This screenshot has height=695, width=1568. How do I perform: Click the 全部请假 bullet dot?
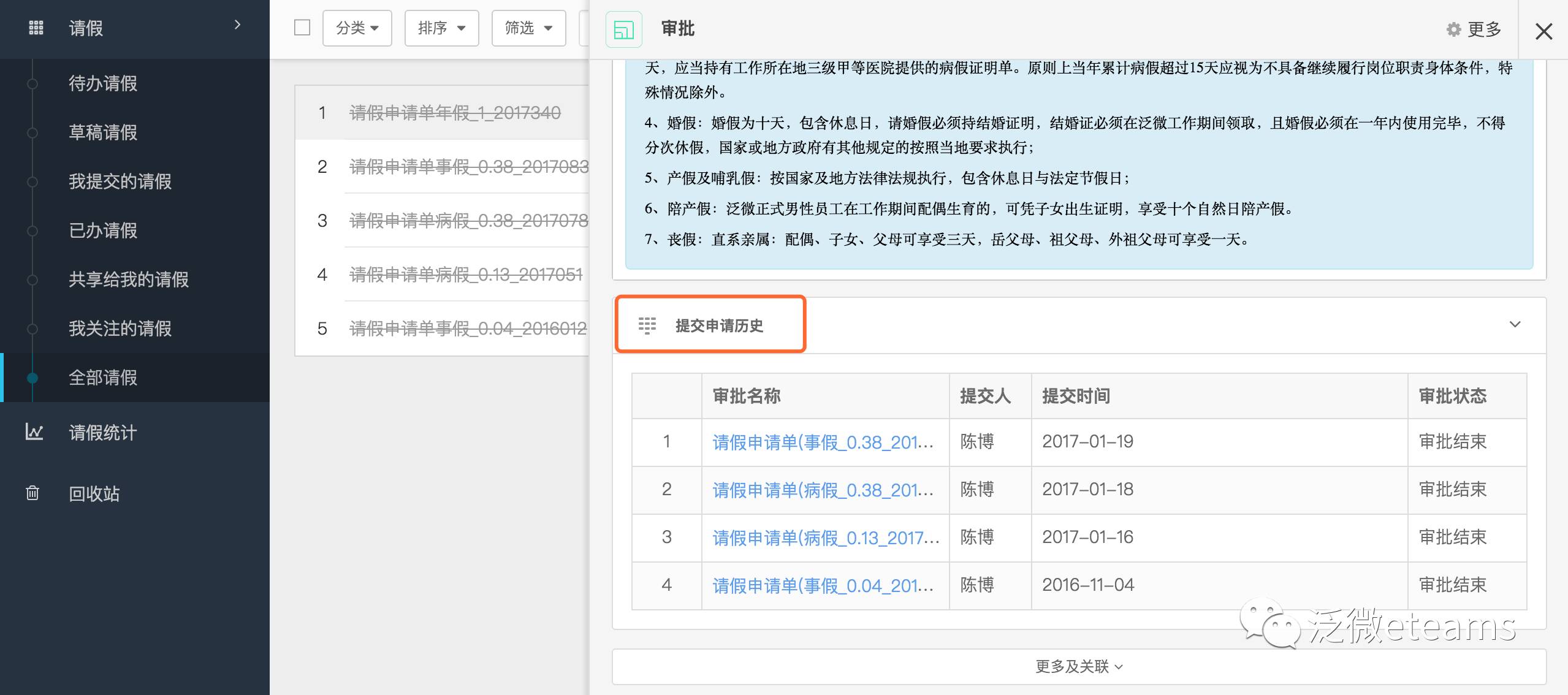(32, 378)
